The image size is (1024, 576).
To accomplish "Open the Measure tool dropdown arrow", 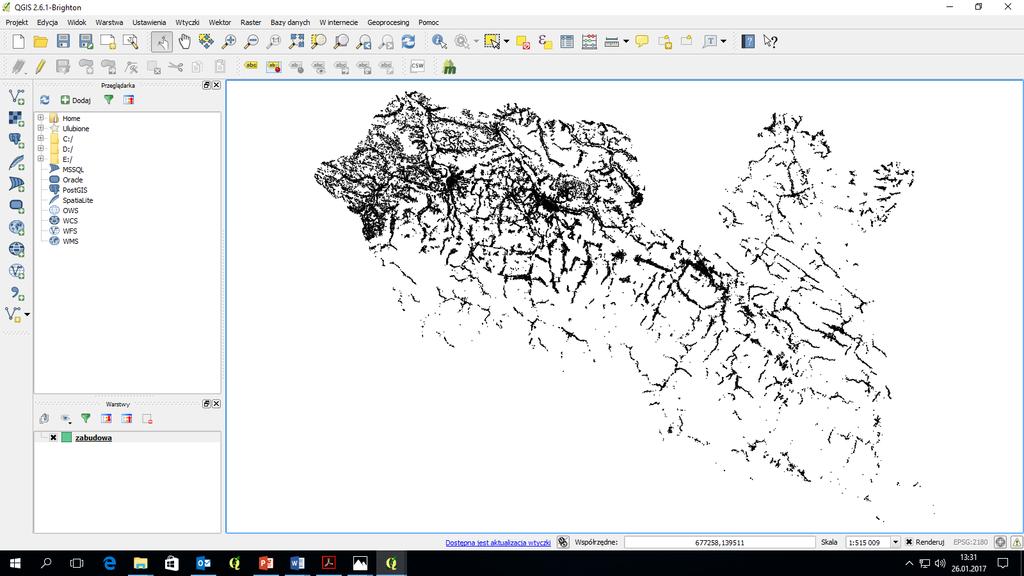I will pos(626,42).
